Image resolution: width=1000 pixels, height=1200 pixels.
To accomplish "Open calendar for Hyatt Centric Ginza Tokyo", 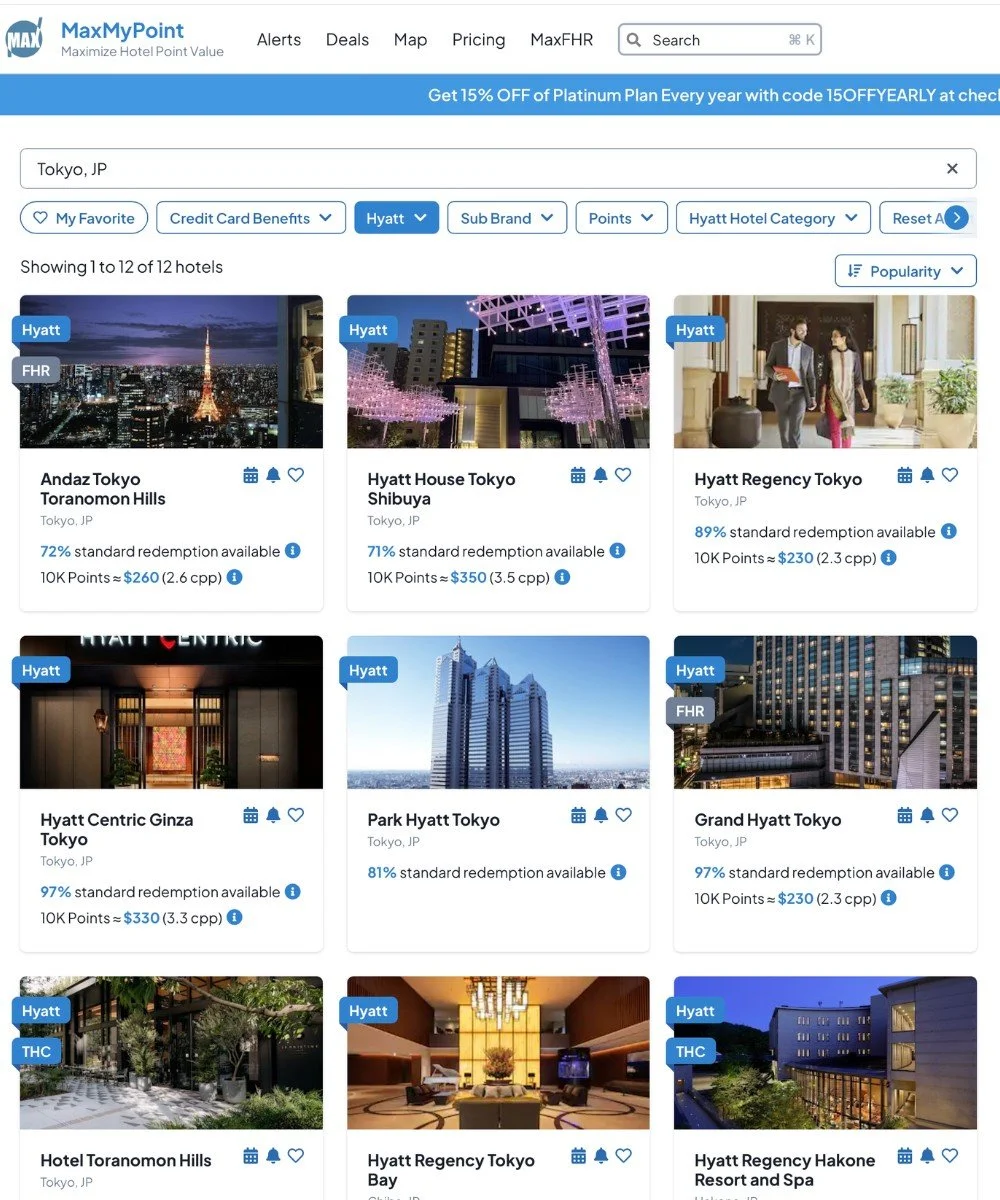I will 251,815.
